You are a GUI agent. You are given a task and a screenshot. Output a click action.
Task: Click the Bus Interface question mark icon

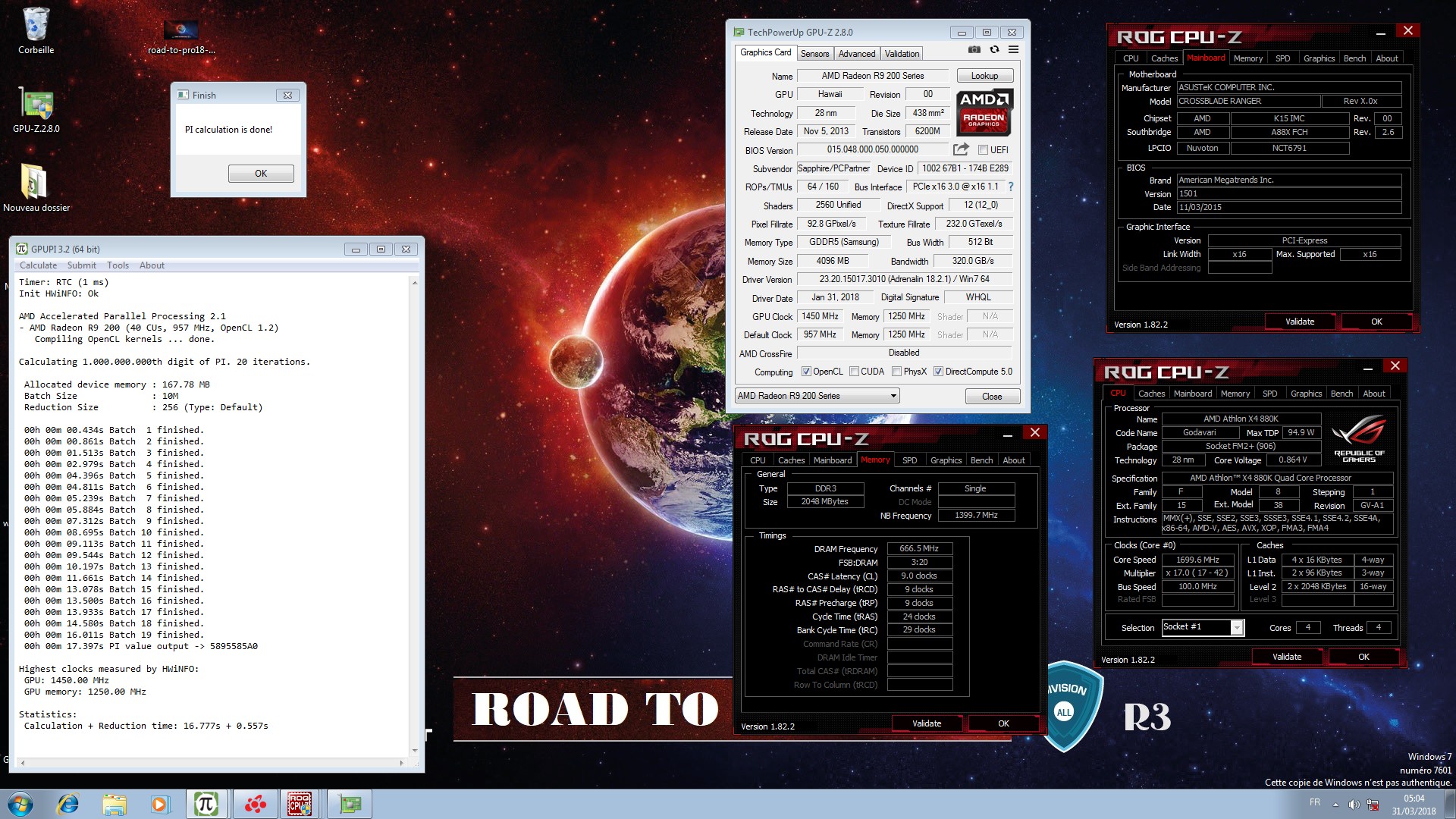pyautogui.click(x=1010, y=187)
